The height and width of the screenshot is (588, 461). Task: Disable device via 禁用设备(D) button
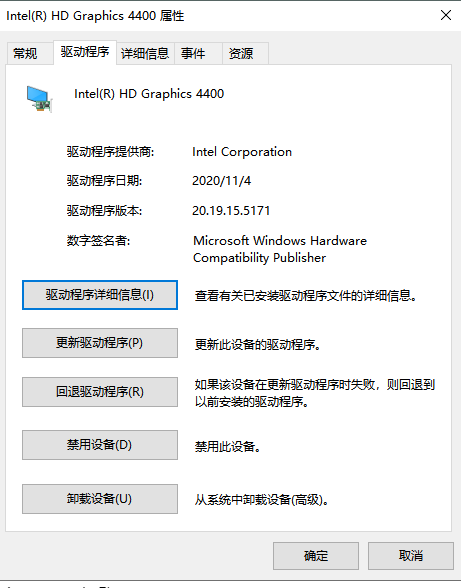100,445
